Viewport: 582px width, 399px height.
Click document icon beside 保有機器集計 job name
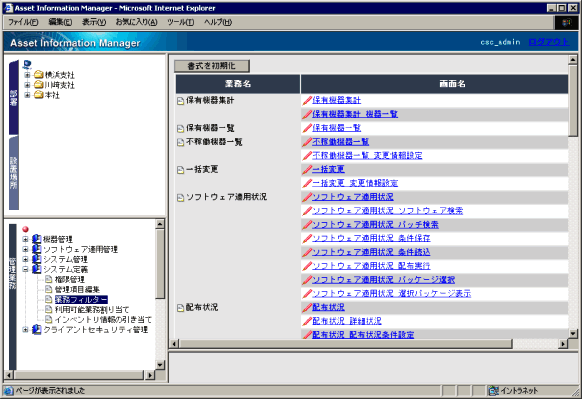tap(180, 101)
